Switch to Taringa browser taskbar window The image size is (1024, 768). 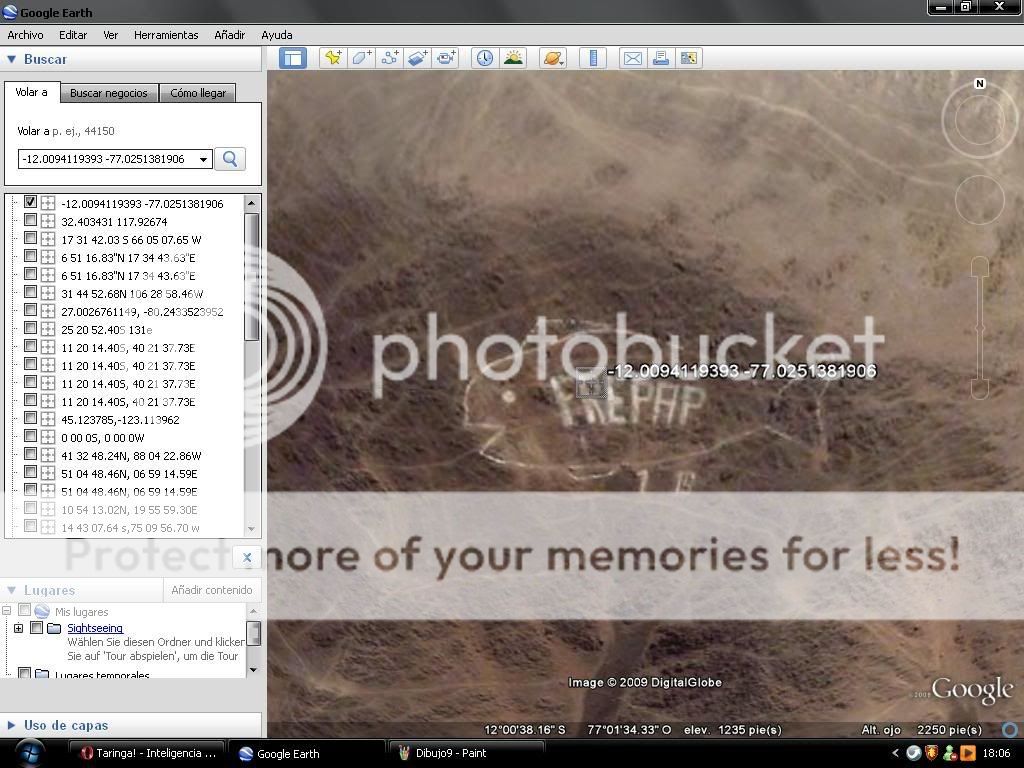coord(149,753)
